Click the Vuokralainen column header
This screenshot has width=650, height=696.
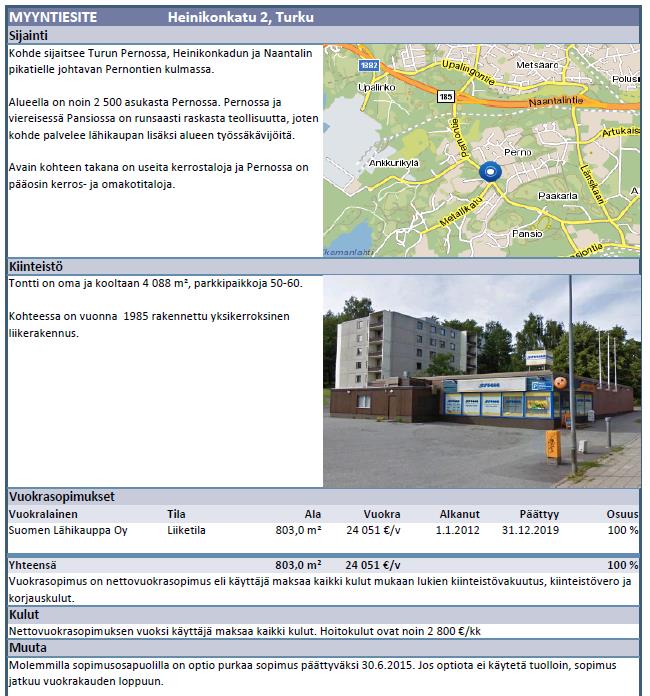point(43,514)
